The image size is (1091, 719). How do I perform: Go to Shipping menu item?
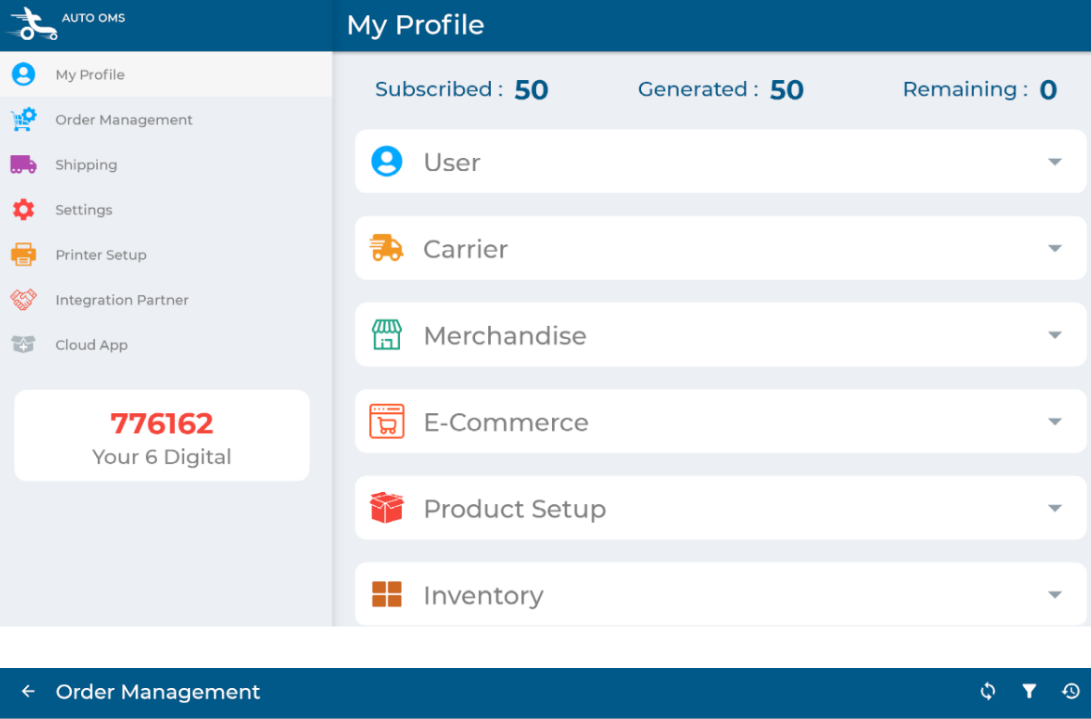click(x=166, y=164)
